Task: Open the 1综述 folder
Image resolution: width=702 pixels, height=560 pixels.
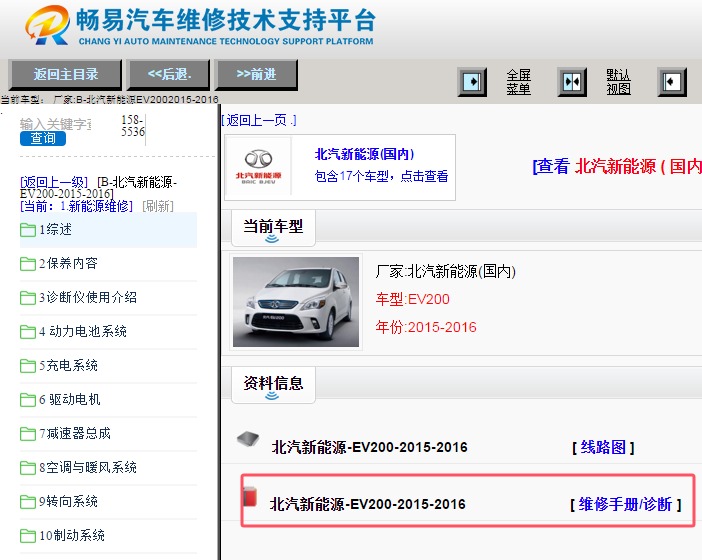Action: pyautogui.click(x=108, y=230)
